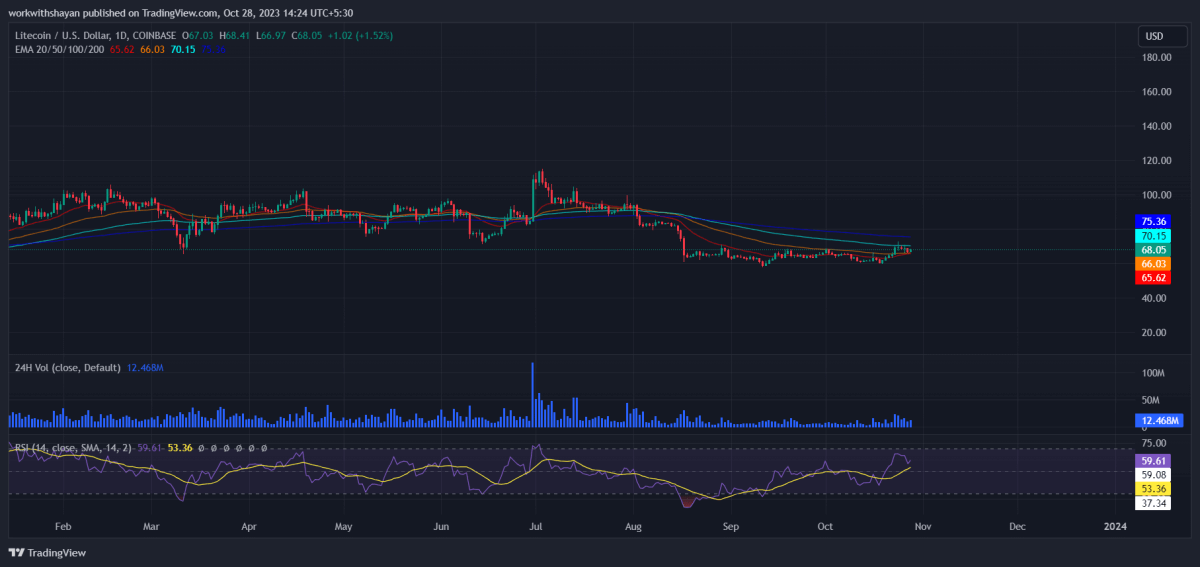
Task: Click the purple 59.61 RSI value tag
Action: tap(1153, 460)
